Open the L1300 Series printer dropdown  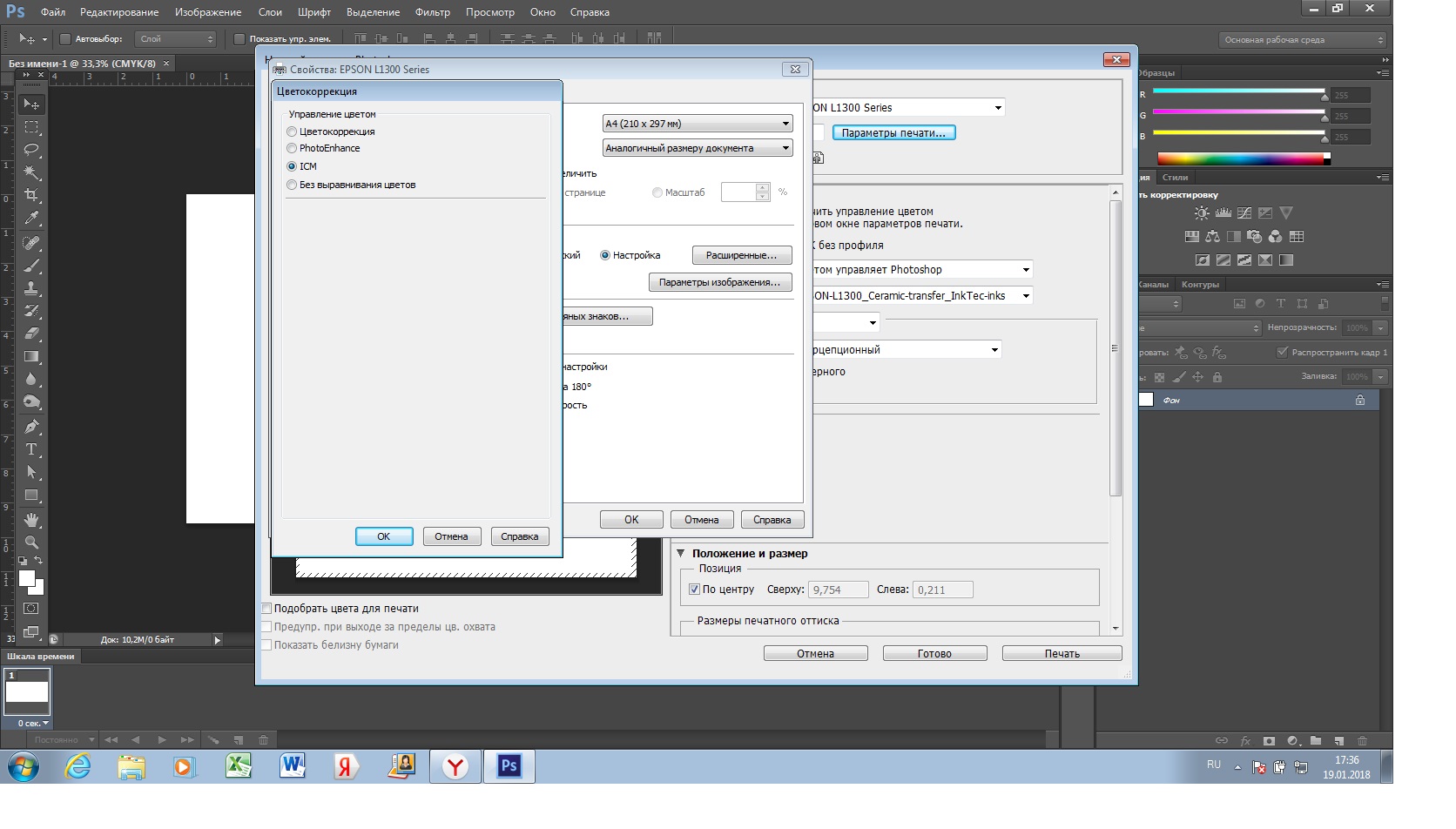907,108
